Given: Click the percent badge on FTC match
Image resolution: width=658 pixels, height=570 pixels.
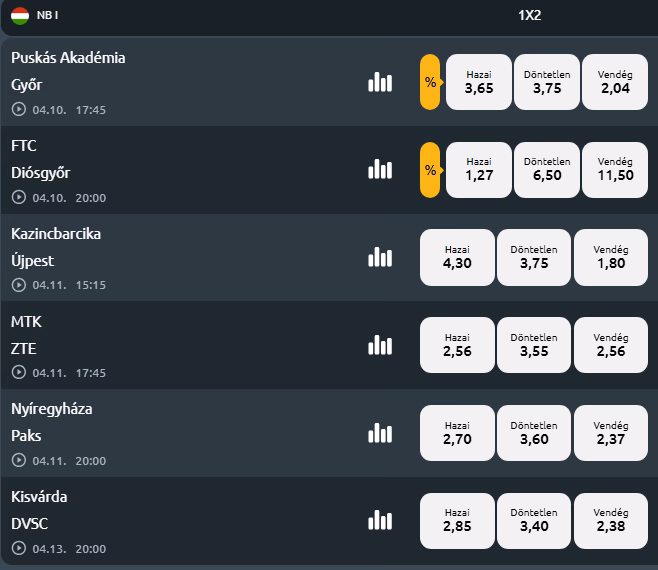Looking at the screenshot, I should 430,170.
